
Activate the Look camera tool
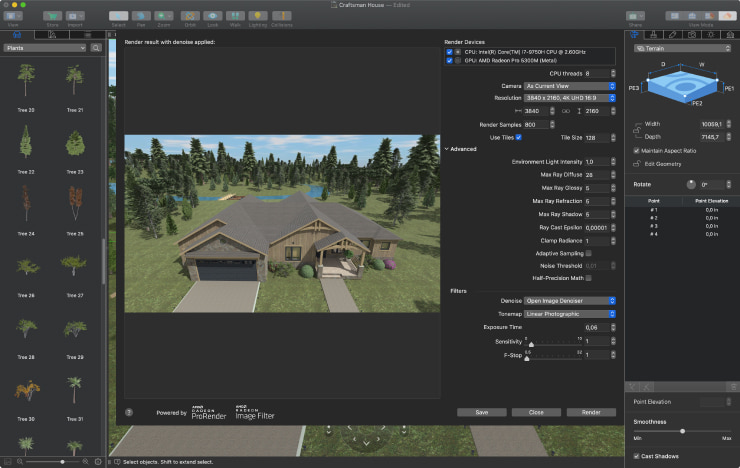click(x=212, y=16)
